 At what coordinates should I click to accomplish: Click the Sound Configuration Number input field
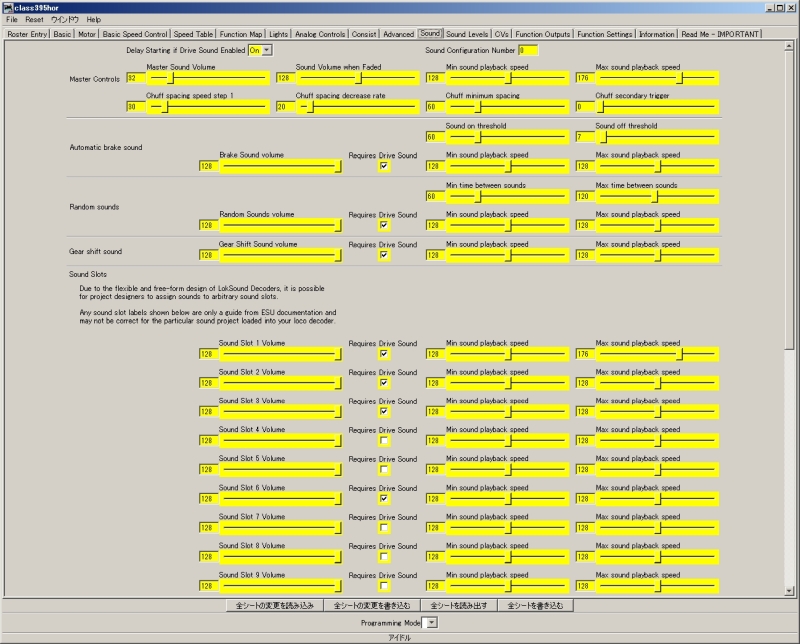coord(528,50)
